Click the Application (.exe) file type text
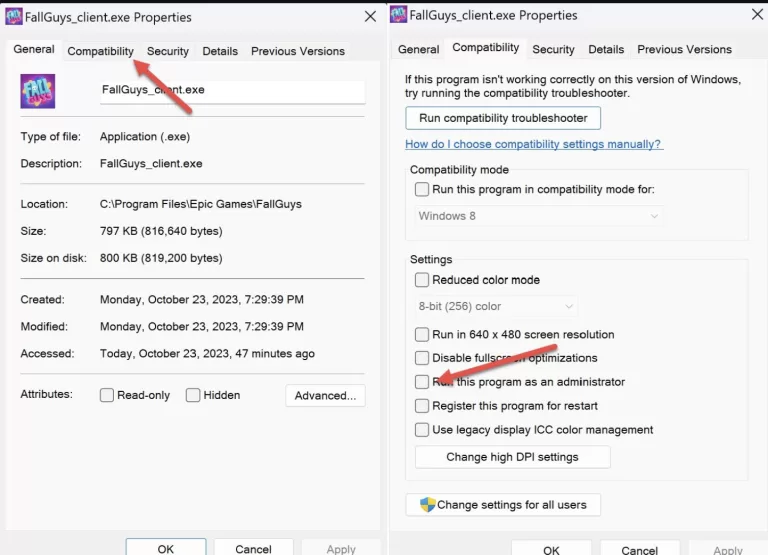This screenshot has height=555, width=768. [x=145, y=136]
